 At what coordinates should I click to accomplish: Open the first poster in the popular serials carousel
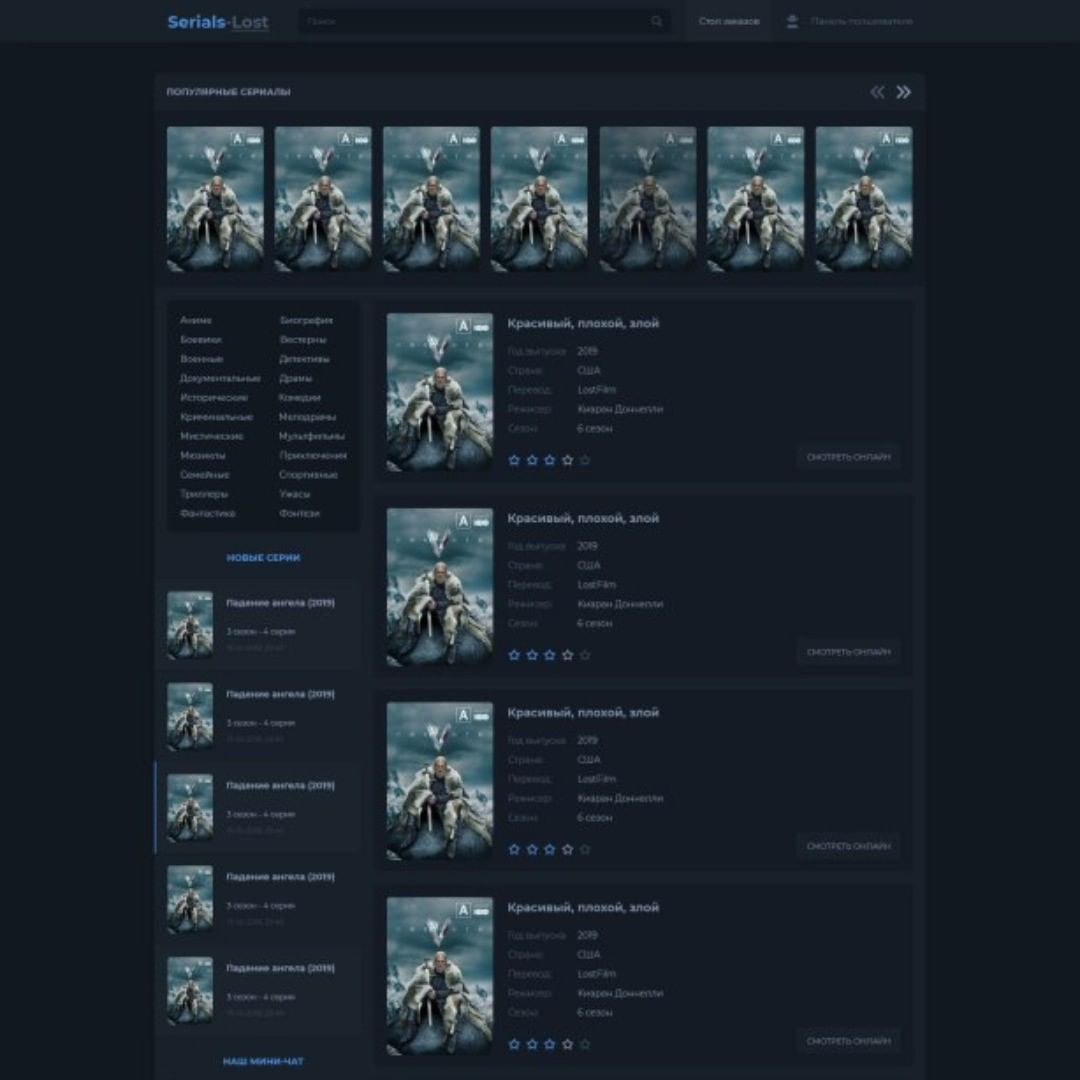tap(215, 198)
